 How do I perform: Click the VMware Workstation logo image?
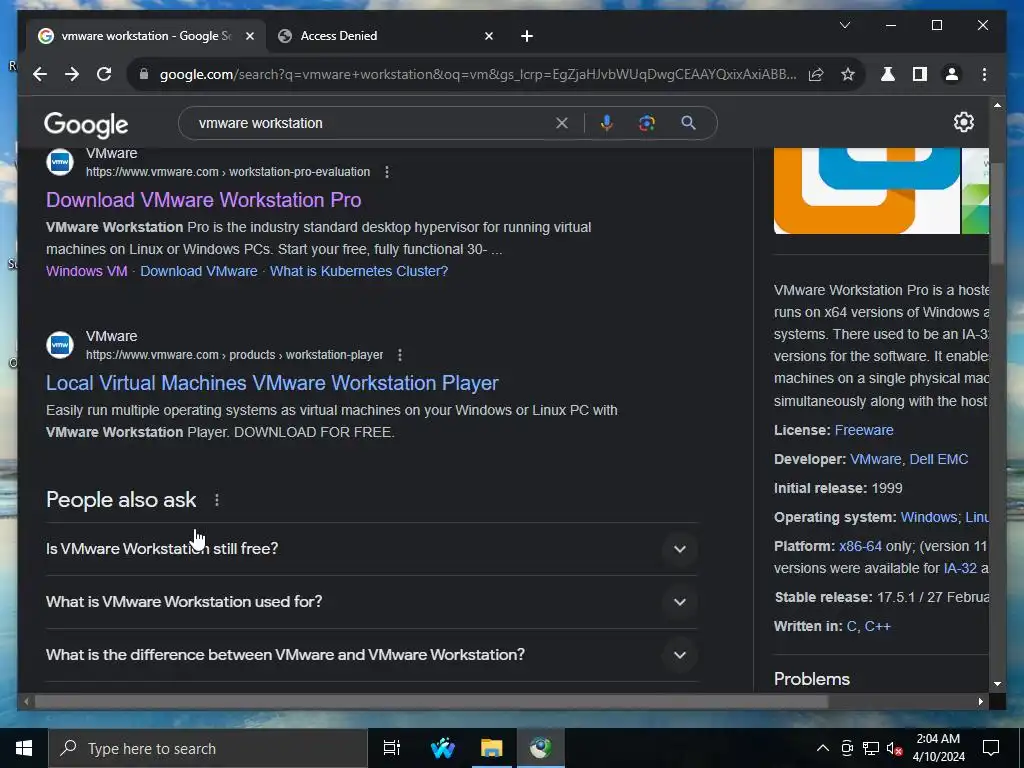(867, 191)
